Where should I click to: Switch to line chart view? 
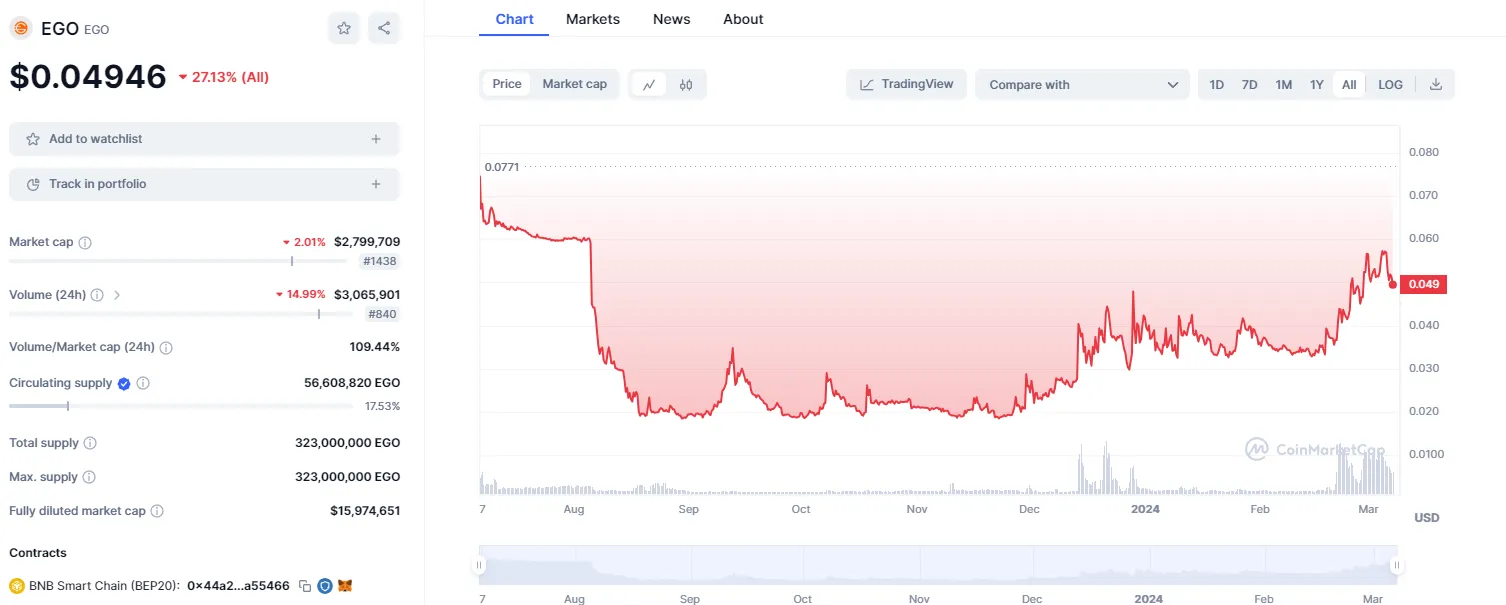pos(649,85)
